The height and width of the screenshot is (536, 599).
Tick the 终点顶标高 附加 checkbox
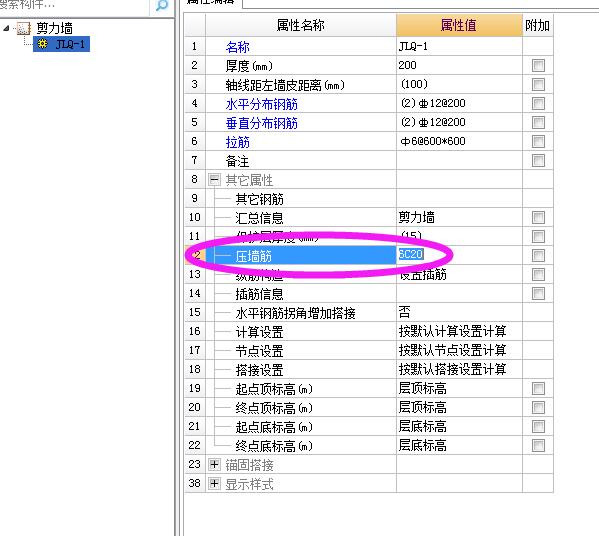point(538,407)
